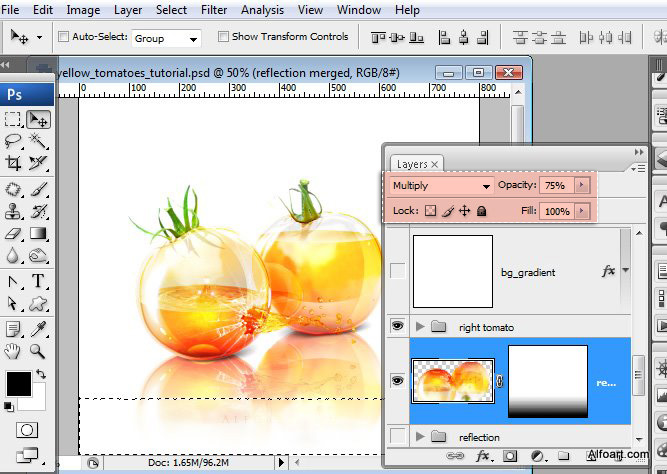Select the Zoom tool
667x474 pixels.
[x=39, y=350]
